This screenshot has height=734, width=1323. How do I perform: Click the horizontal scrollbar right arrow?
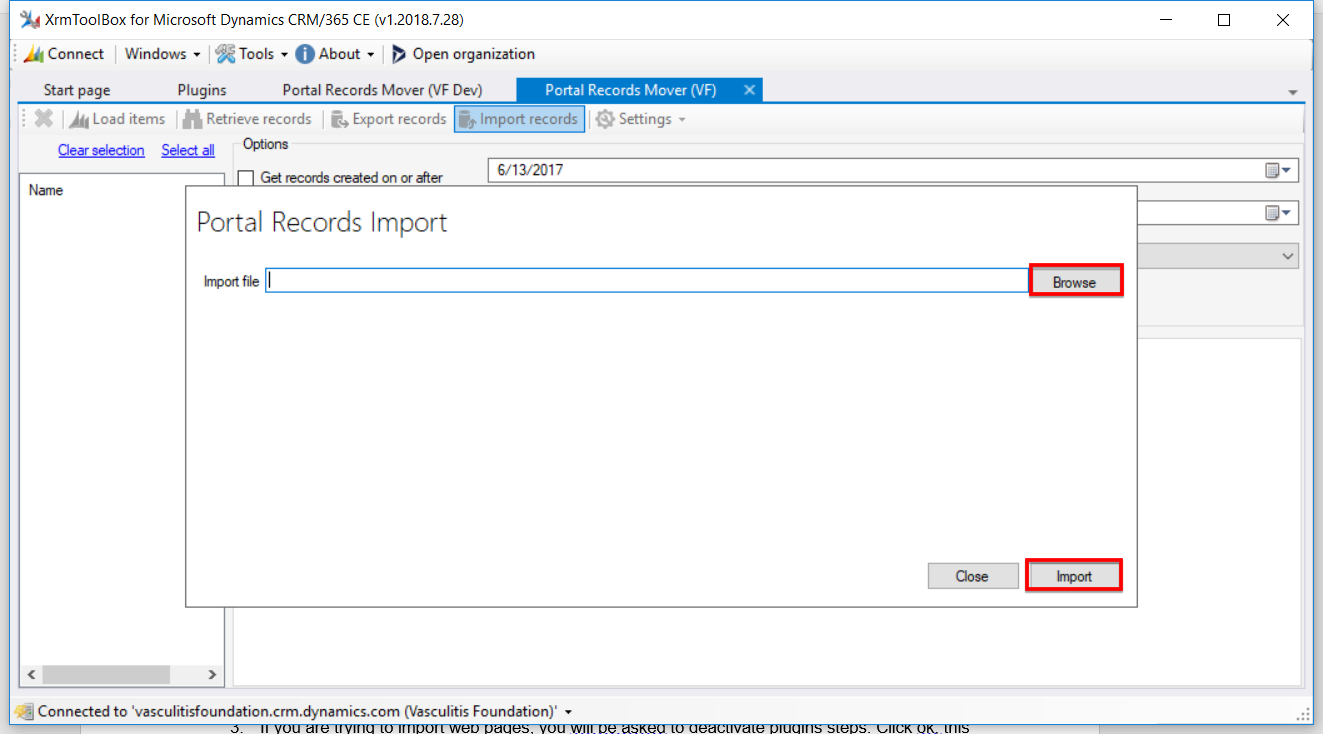click(x=211, y=675)
